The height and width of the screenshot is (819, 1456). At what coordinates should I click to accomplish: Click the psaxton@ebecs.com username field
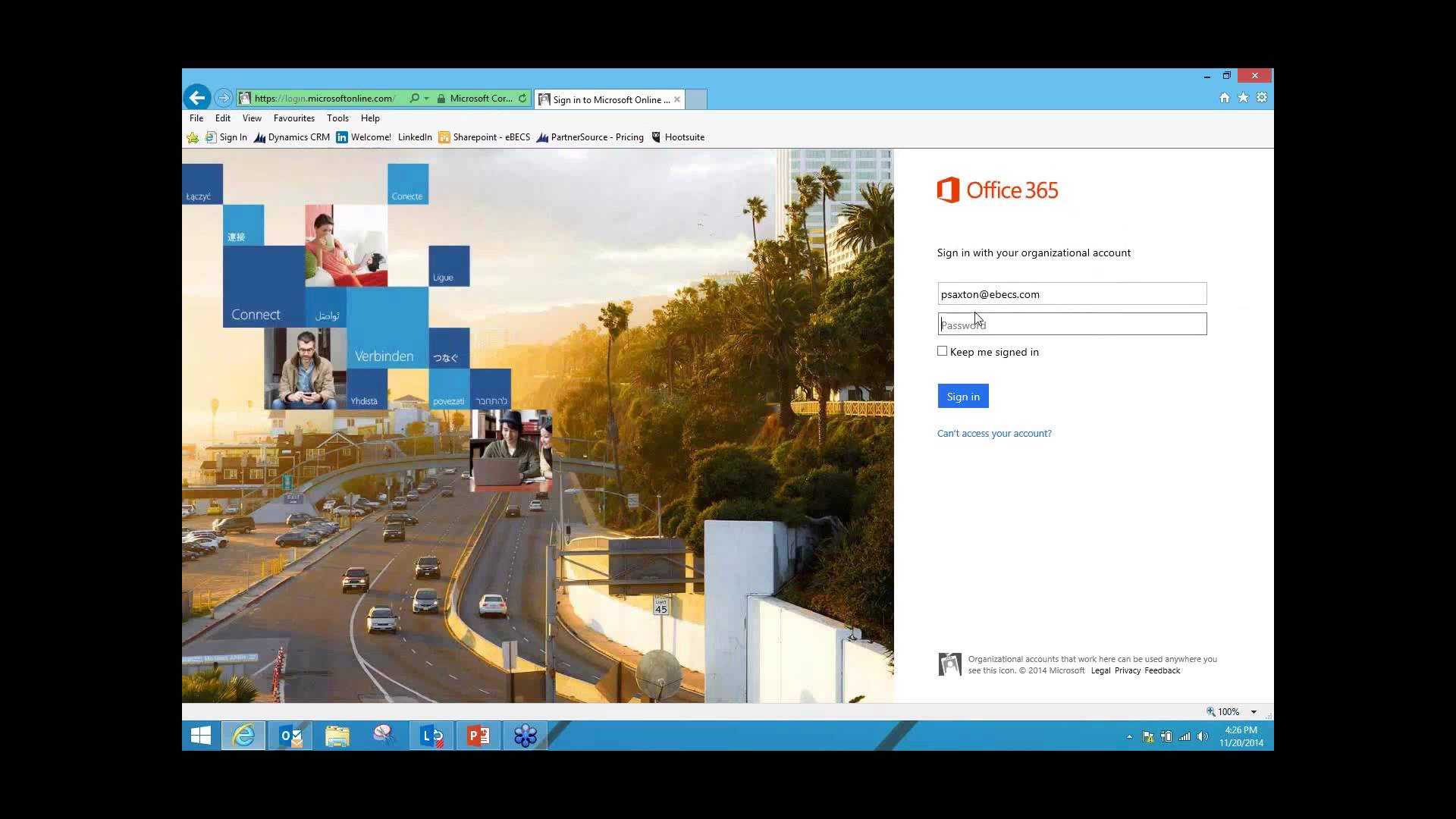pyautogui.click(x=1072, y=294)
